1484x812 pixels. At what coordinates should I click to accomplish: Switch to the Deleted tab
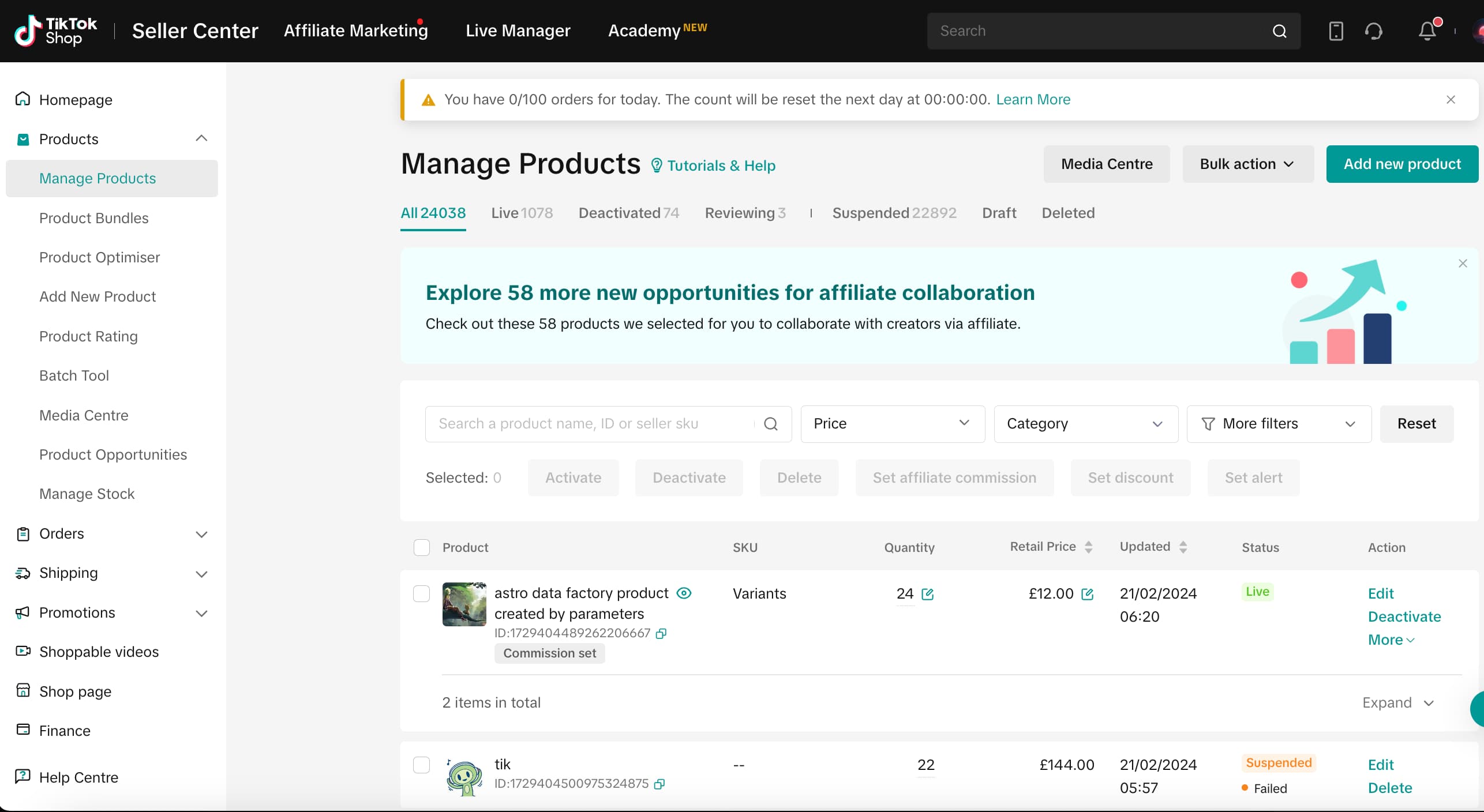pyautogui.click(x=1068, y=213)
